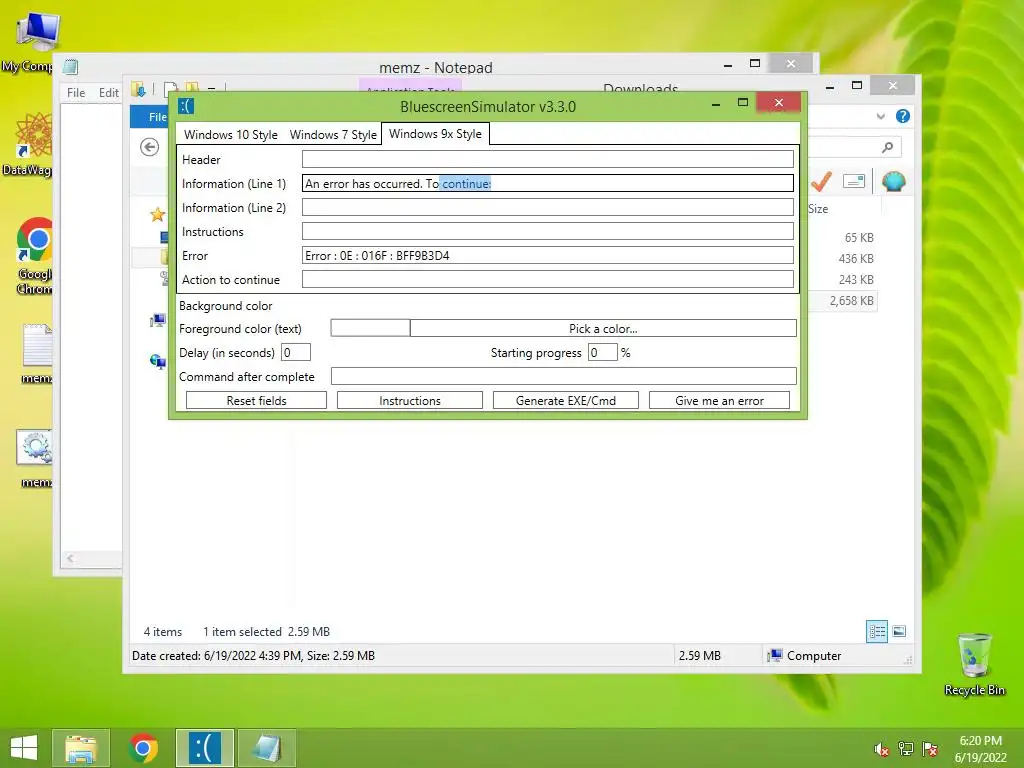This screenshot has height=768, width=1024.
Task: Click the search magnifier in Downloads window
Action: [887, 147]
